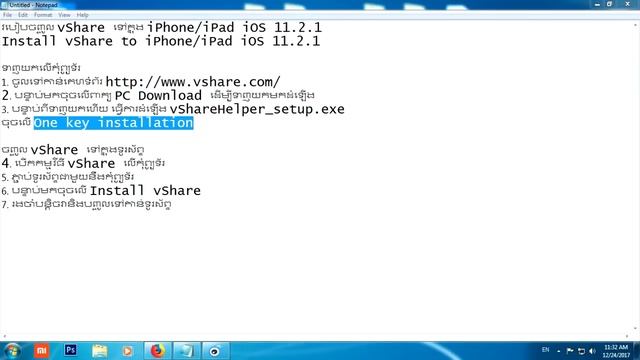Image resolution: width=640 pixels, height=360 pixels.
Task: Open Photoshop from the taskbar
Action: pos(71,350)
